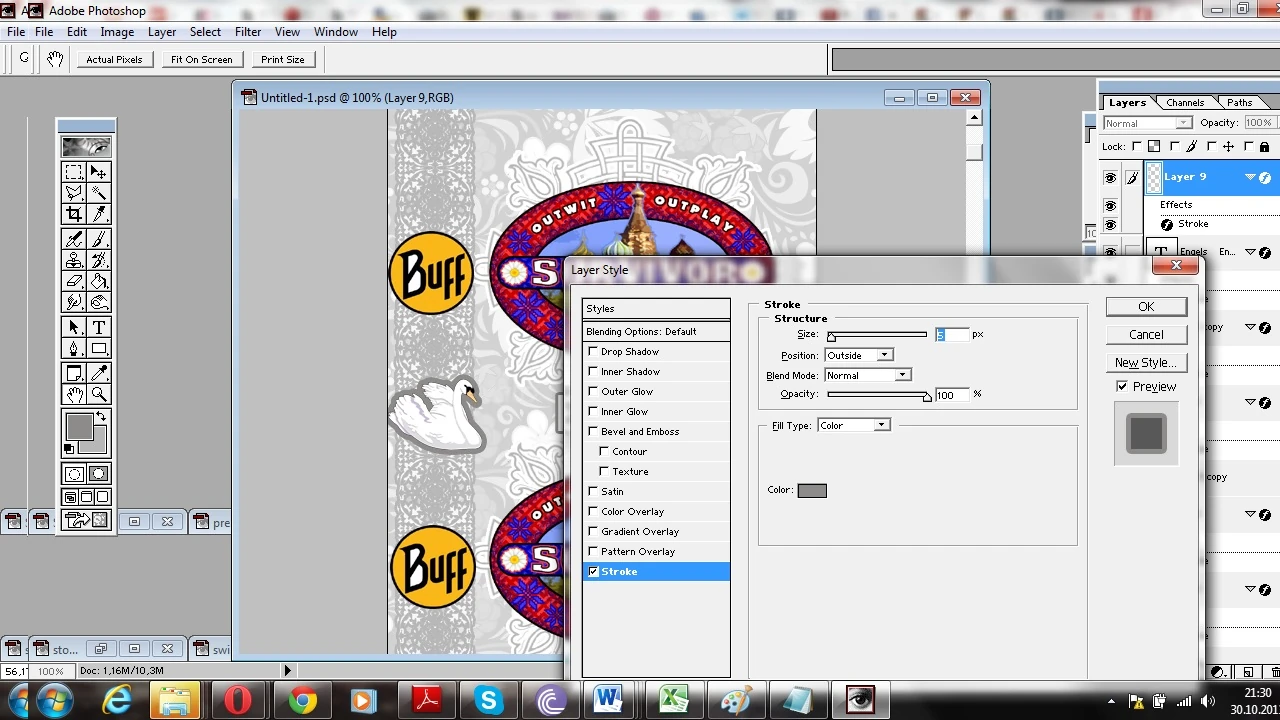Viewport: 1280px width, 720px height.
Task: Select the Slice tool
Action: [x=99, y=214]
